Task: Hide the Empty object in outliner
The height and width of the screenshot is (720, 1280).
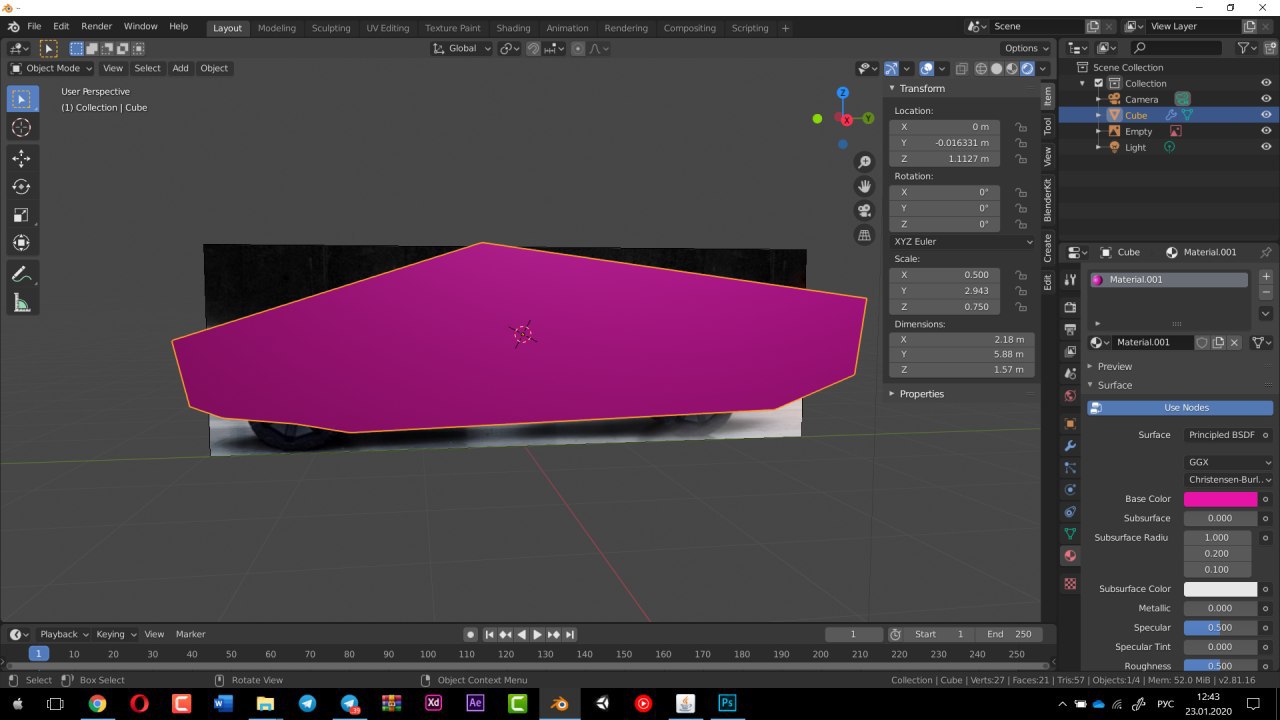Action: (1266, 131)
